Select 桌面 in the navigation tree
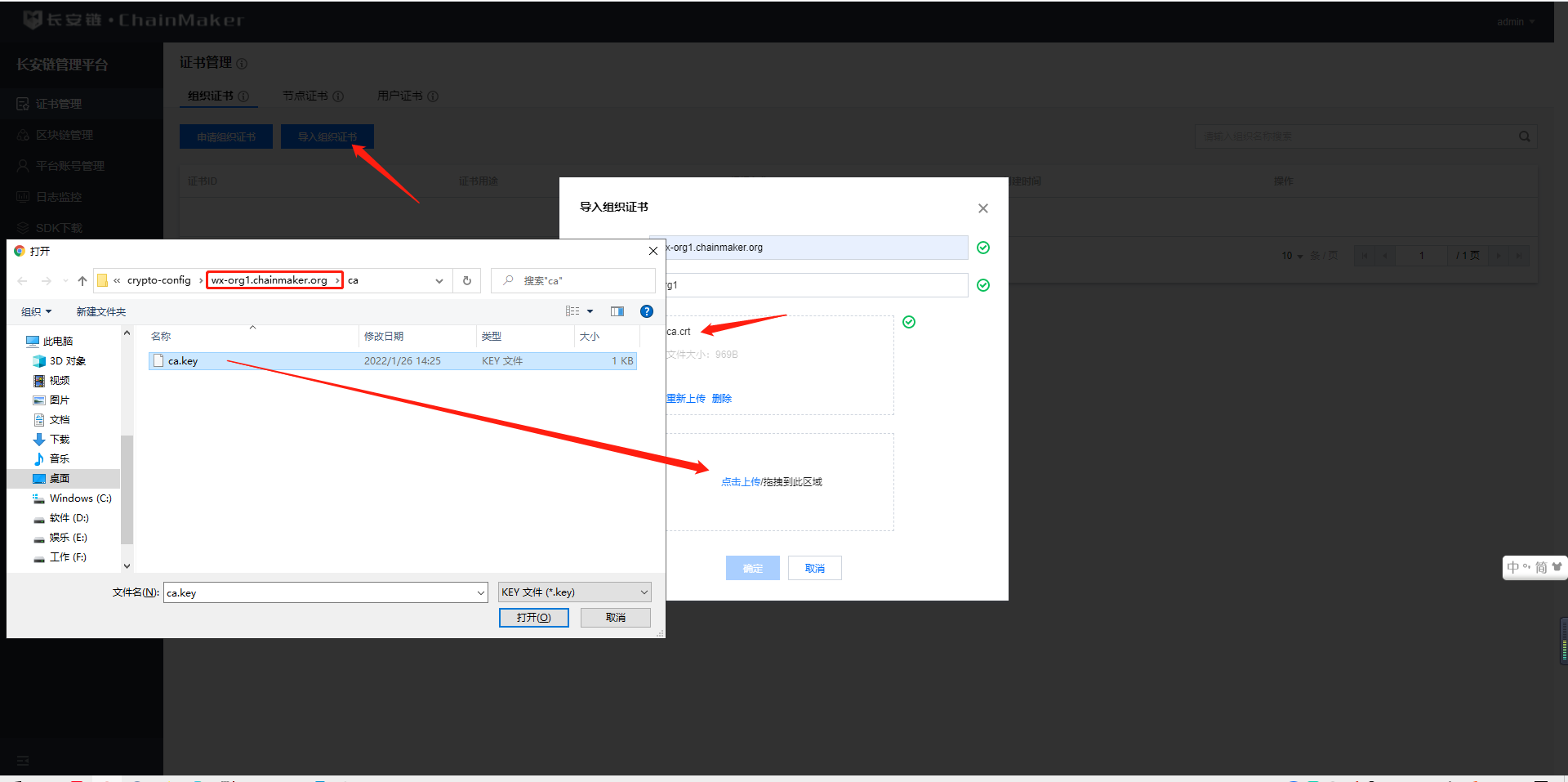Image resolution: width=1568 pixels, height=782 pixels. 60,479
